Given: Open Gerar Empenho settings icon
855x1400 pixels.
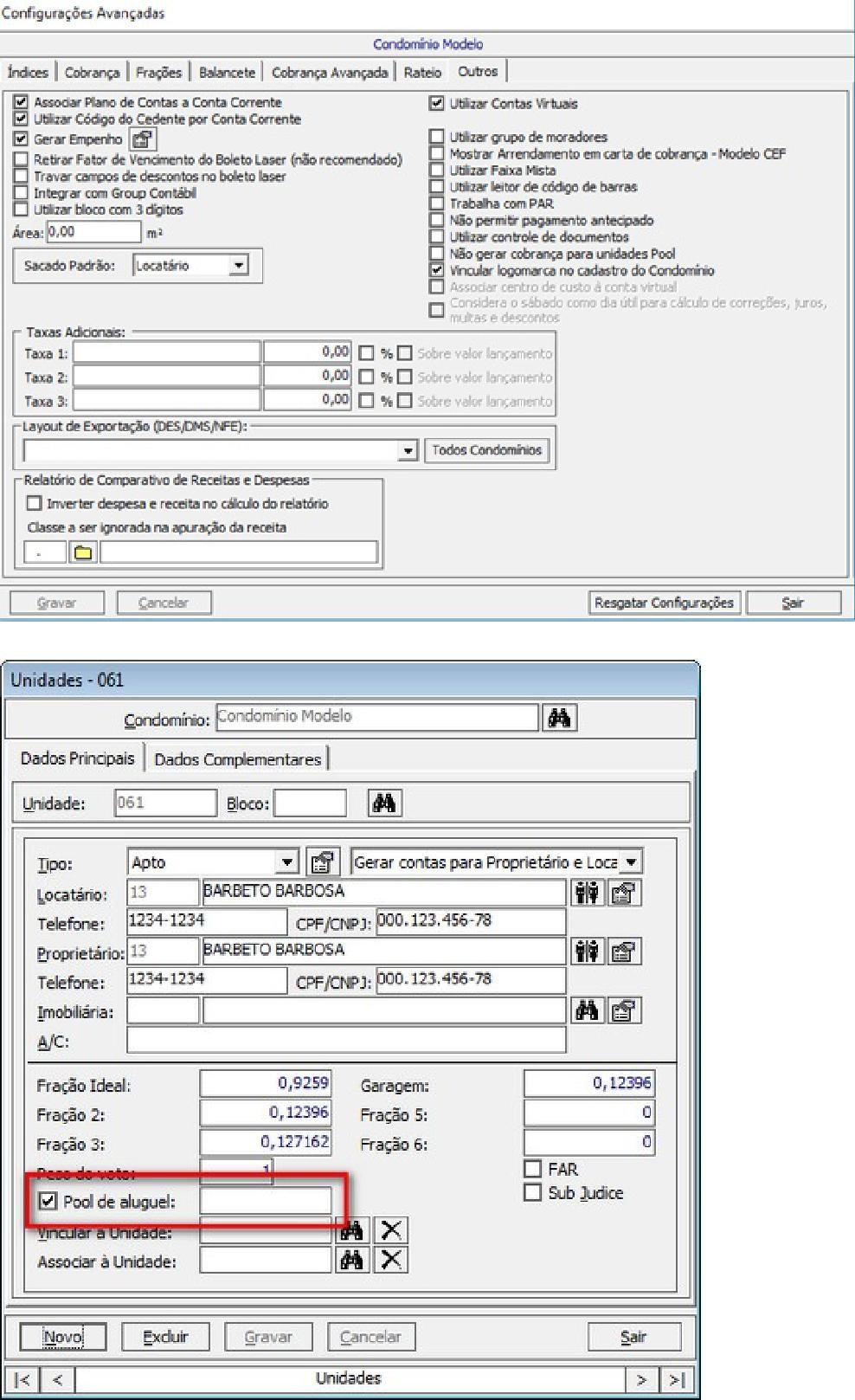Looking at the screenshot, I should point(143,139).
